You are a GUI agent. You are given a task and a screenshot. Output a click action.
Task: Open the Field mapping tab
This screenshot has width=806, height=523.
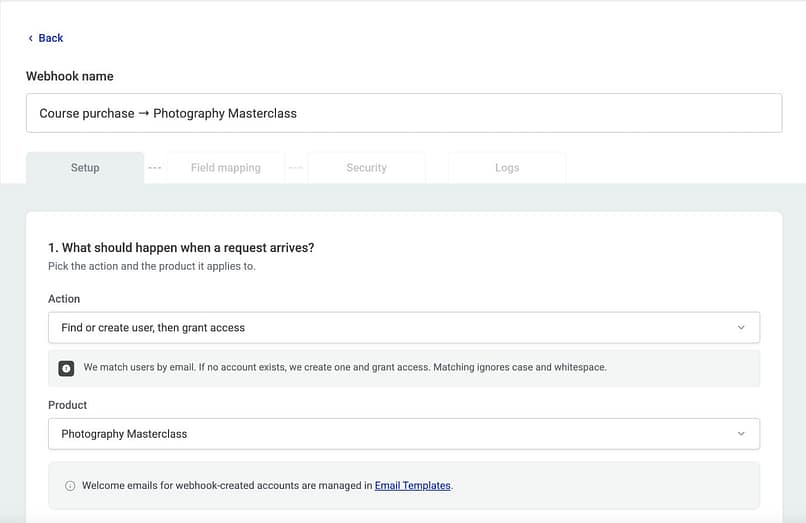[x=226, y=168]
